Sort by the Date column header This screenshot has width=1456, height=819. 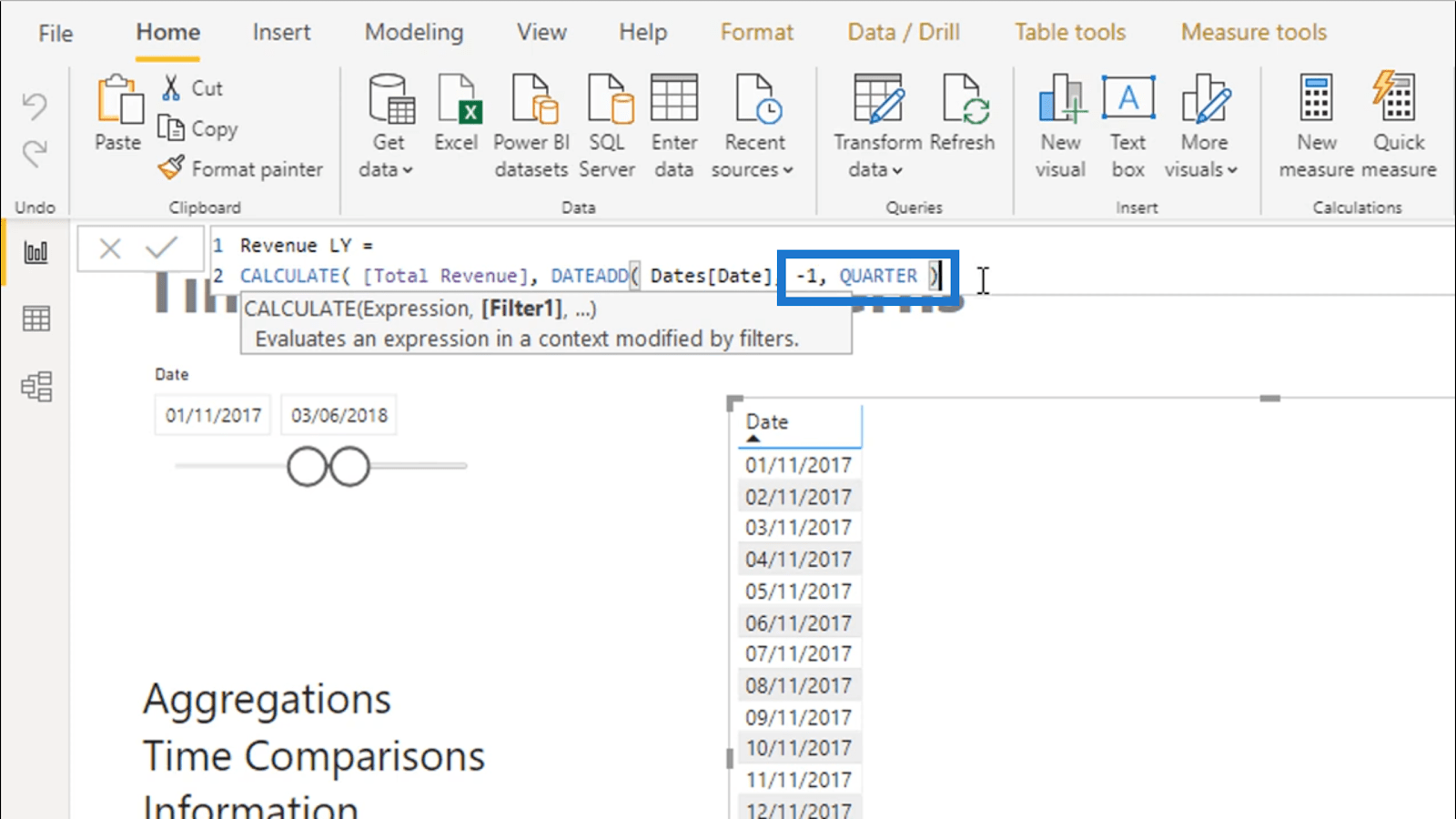(767, 422)
